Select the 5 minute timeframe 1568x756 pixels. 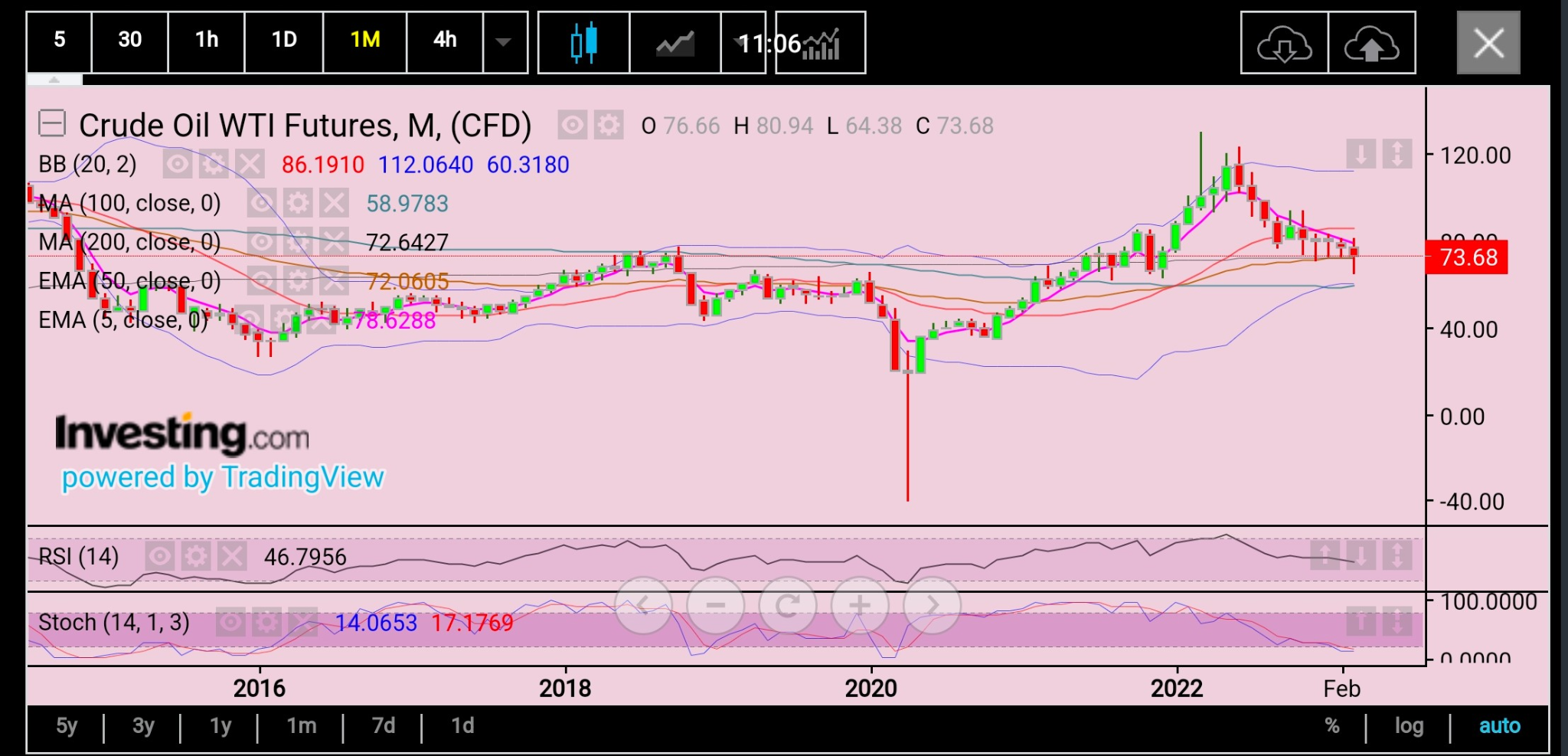coord(60,41)
